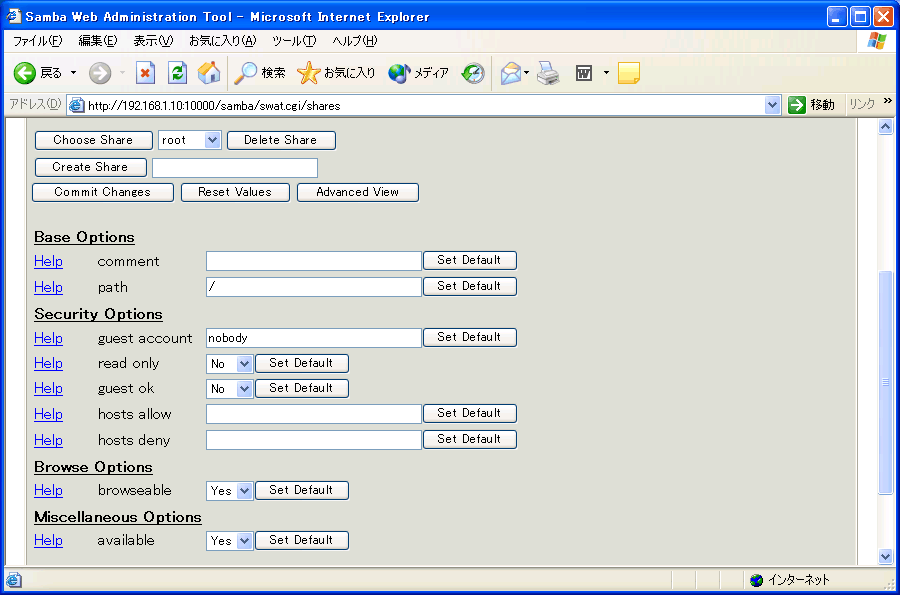This screenshot has height=595, width=900.
Task: Open the available Yes dropdown
Action: pos(229,540)
